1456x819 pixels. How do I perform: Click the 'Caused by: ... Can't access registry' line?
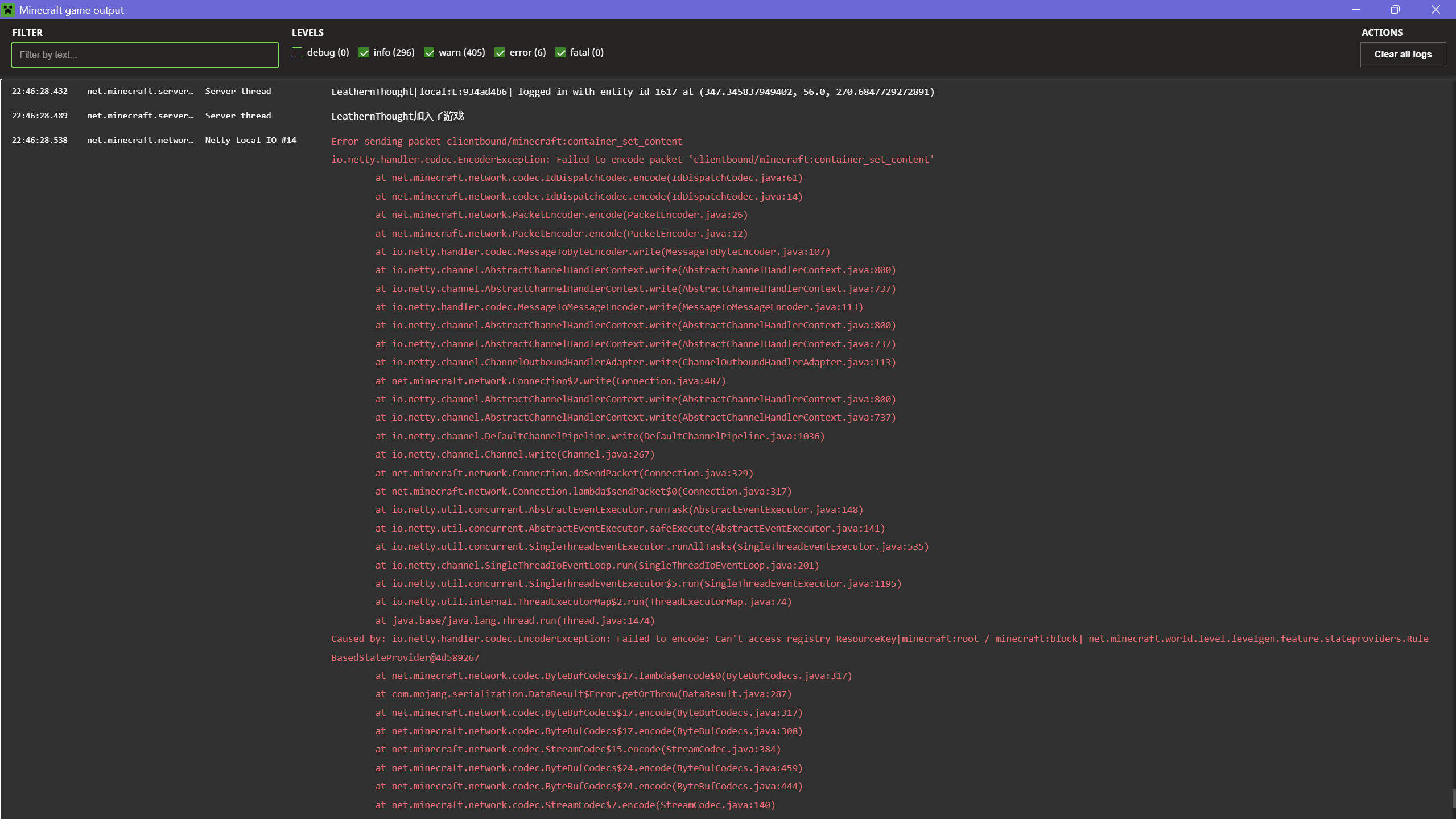[880, 639]
